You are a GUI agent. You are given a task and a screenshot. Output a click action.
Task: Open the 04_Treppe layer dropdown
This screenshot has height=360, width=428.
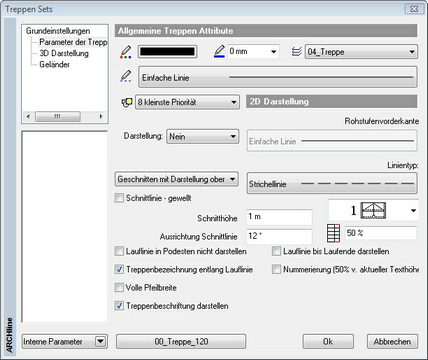(361, 52)
